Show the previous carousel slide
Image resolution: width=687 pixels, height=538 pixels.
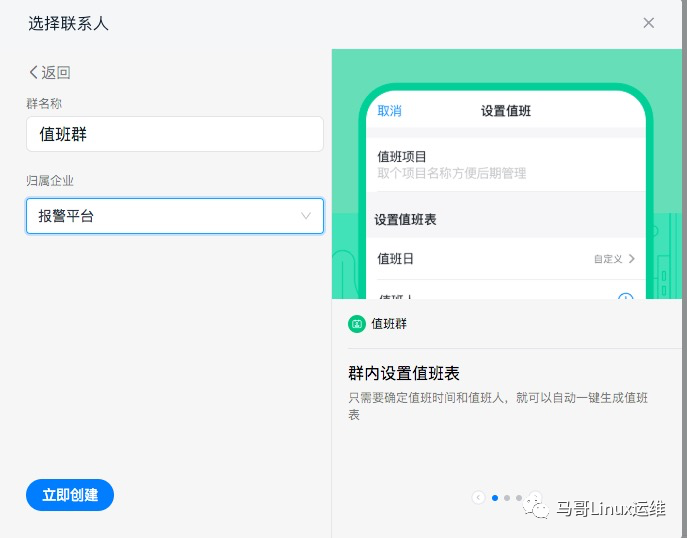pos(478,498)
